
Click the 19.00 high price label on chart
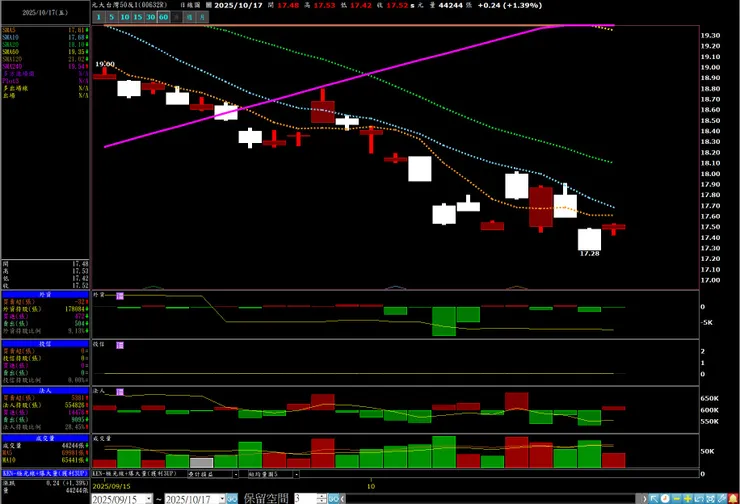click(x=105, y=64)
